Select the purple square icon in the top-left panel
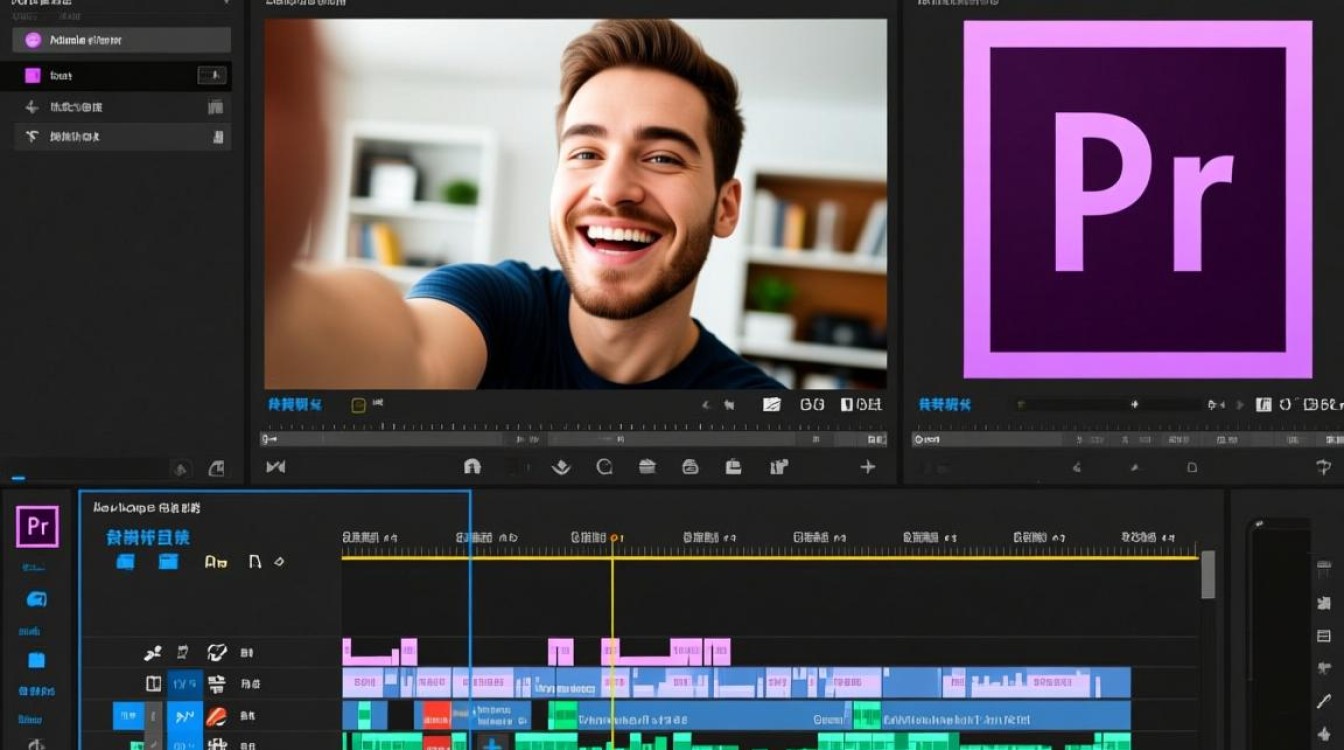Viewport: 1344px width, 750px height. [32, 75]
